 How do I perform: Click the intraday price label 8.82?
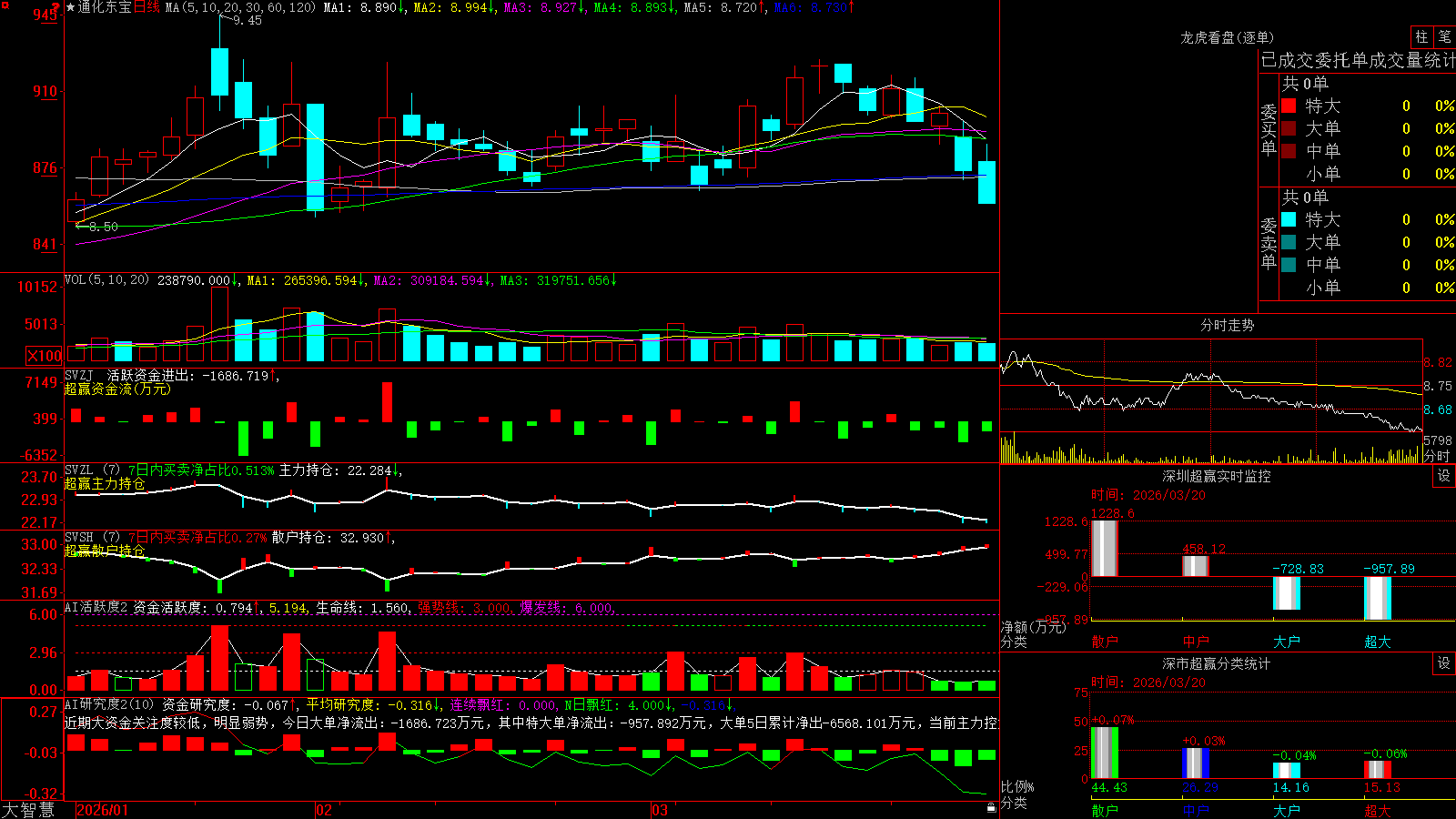1438,362
